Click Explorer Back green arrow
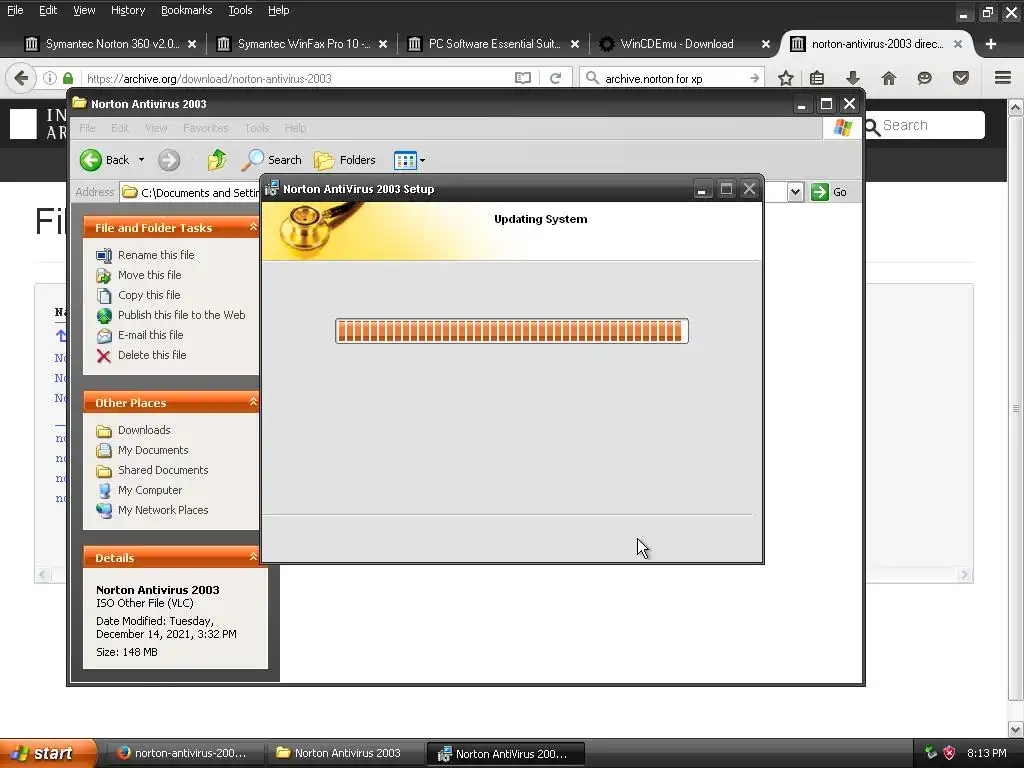Image resolution: width=1024 pixels, height=768 pixels. 91,160
